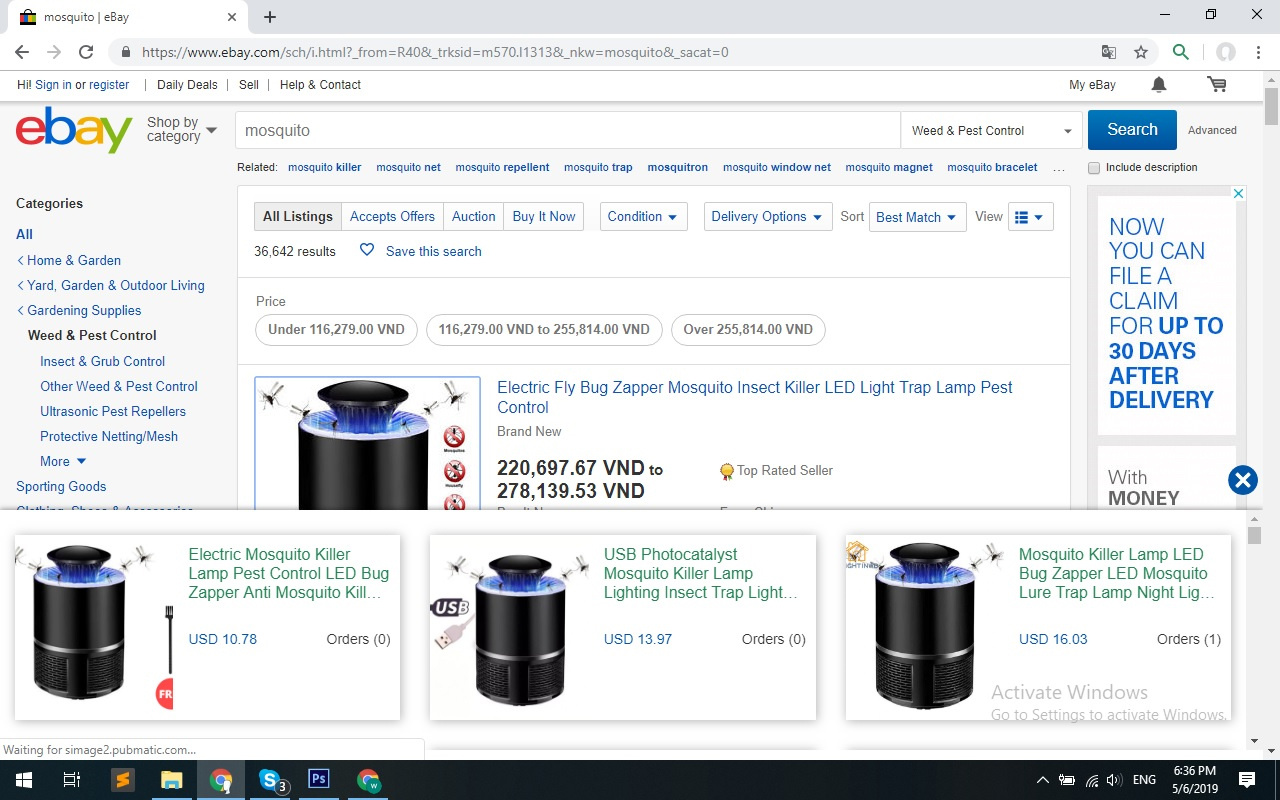Click the green search extension icon in Chrome toolbar
Image resolution: width=1280 pixels, height=800 pixels.
pos(1181,52)
